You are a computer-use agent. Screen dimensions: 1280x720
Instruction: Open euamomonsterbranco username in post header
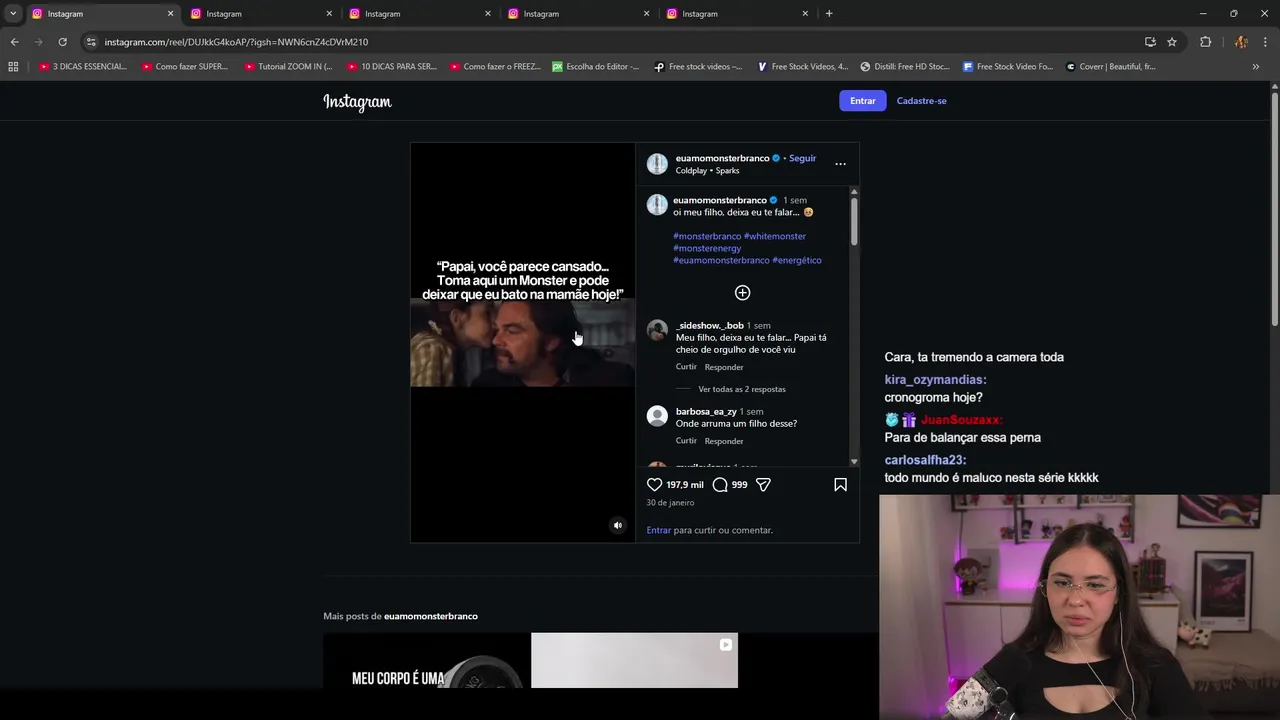[x=722, y=158]
